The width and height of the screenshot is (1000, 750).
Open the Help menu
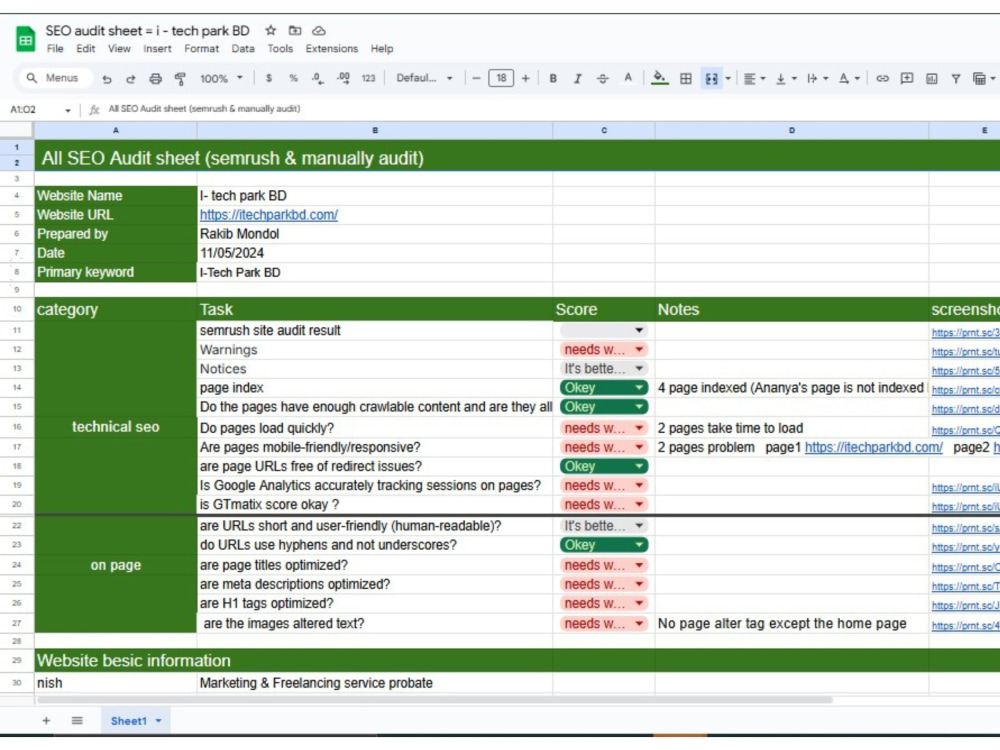381,48
